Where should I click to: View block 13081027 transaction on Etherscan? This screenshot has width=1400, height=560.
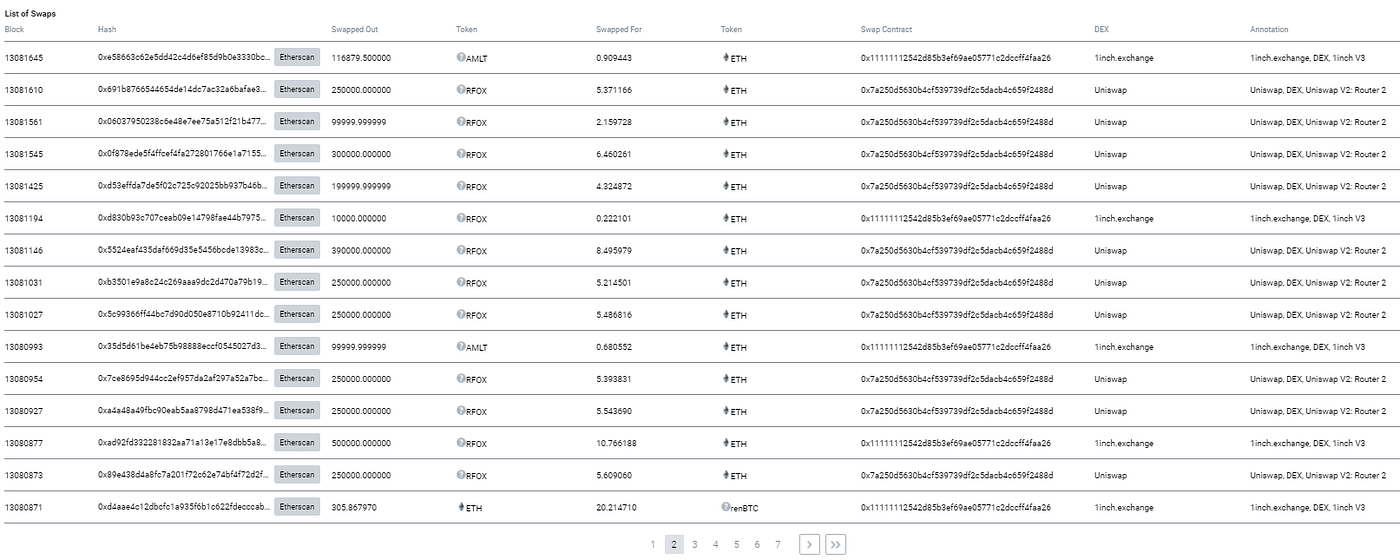point(297,314)
